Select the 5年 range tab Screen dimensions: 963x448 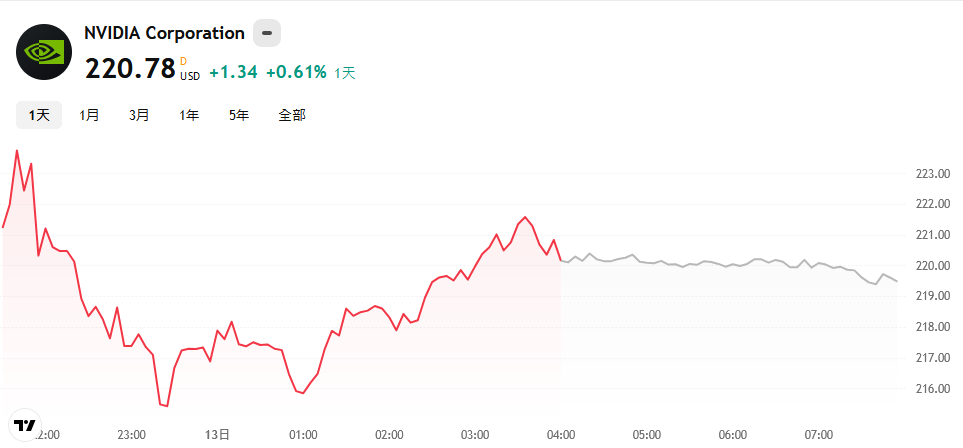tap(239, 115)
